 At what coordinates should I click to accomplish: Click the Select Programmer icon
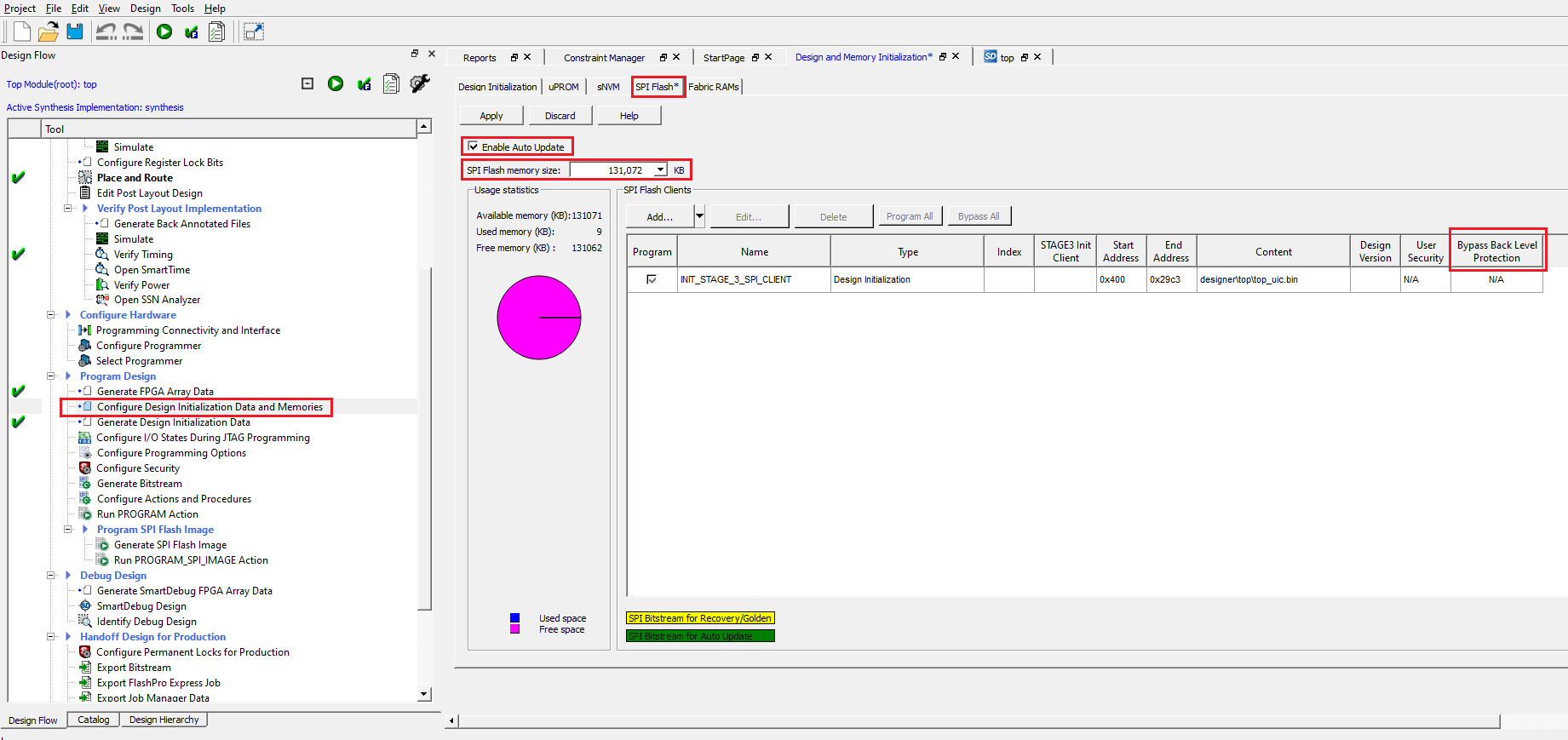pos(85,360)
